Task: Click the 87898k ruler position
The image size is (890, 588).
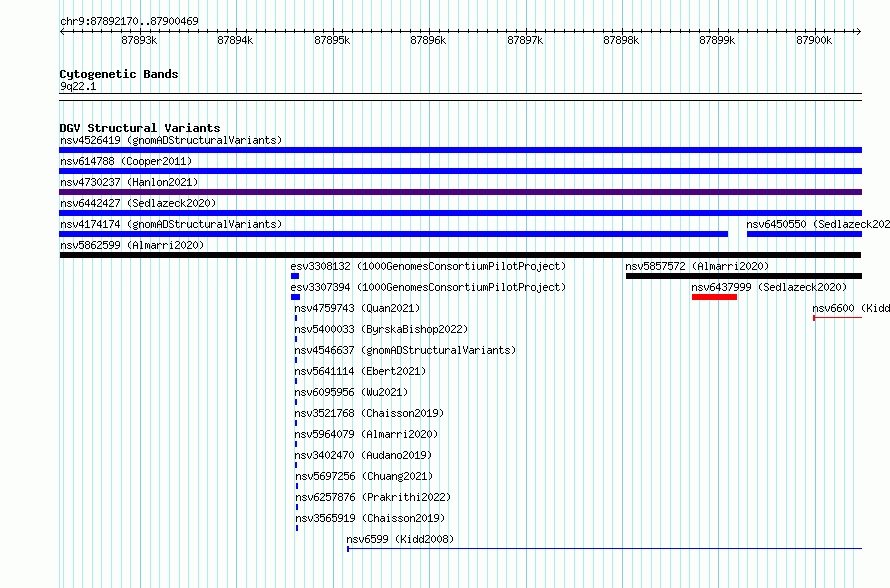Action: (x=621, y=40)
